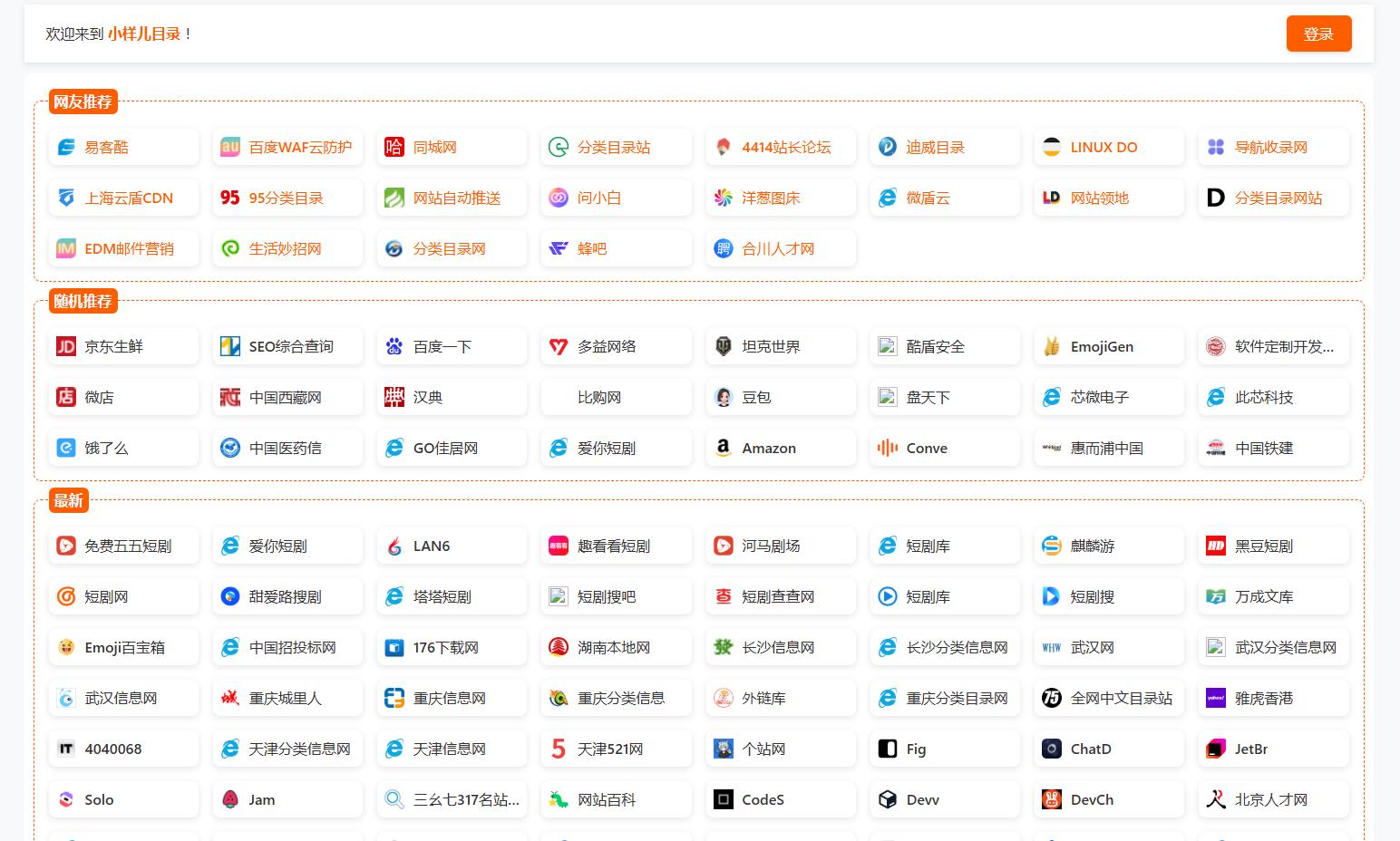1400x841 pixels.
Task: Click the 微店 red shop icon
Action: tap(66, 397)
